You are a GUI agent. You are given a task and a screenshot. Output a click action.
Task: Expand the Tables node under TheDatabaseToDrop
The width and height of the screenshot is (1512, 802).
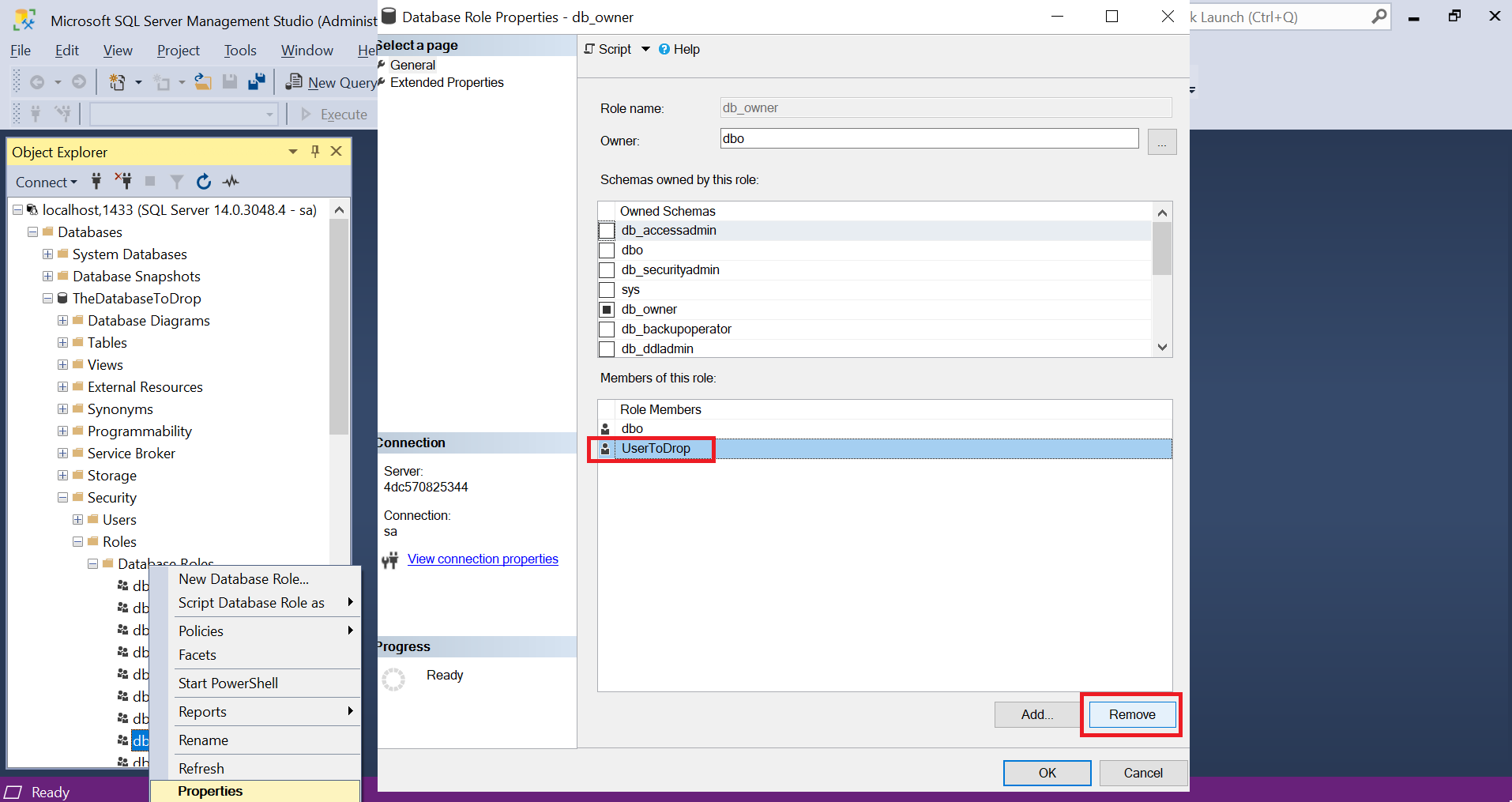coord(63,342)
